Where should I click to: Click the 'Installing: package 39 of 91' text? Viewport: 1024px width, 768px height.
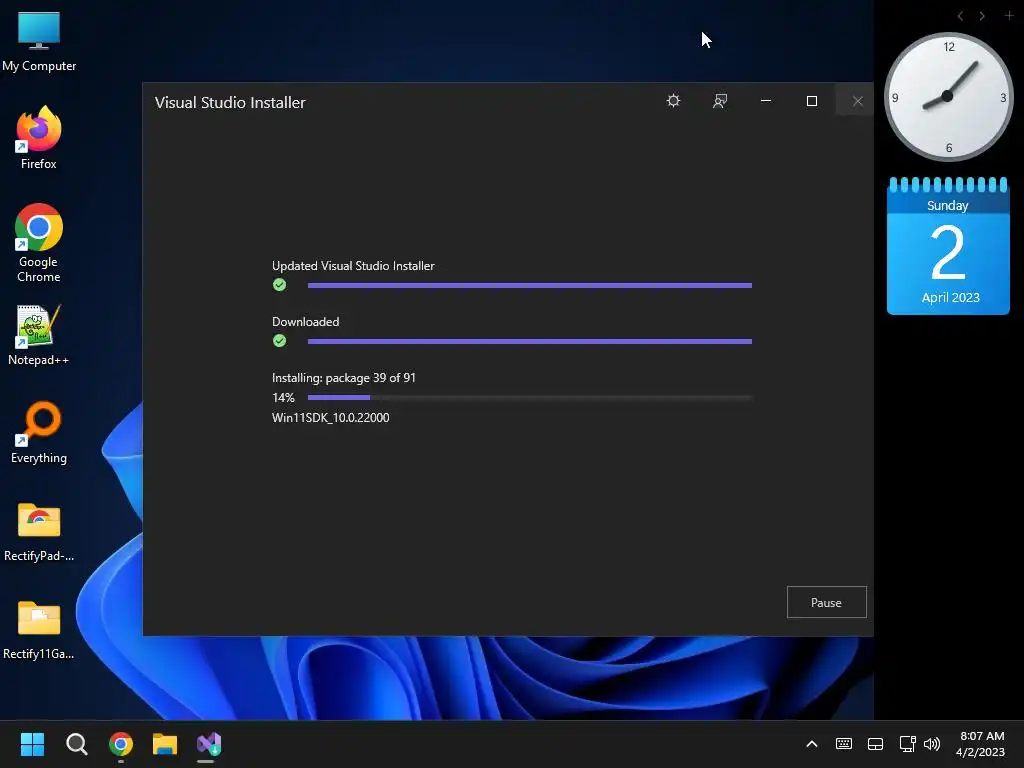tap(344, 377)
